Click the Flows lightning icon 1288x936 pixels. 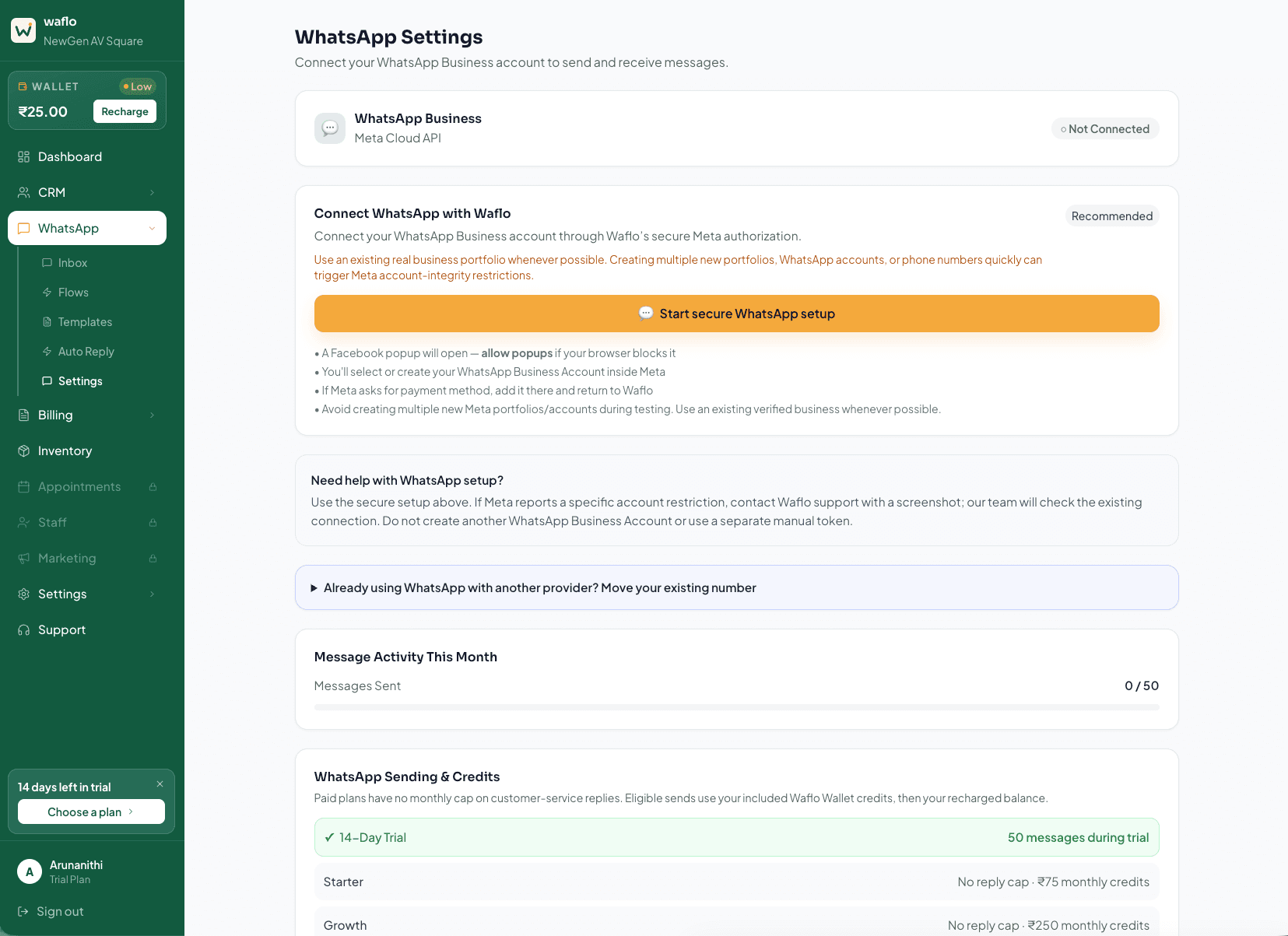(47, 293)
